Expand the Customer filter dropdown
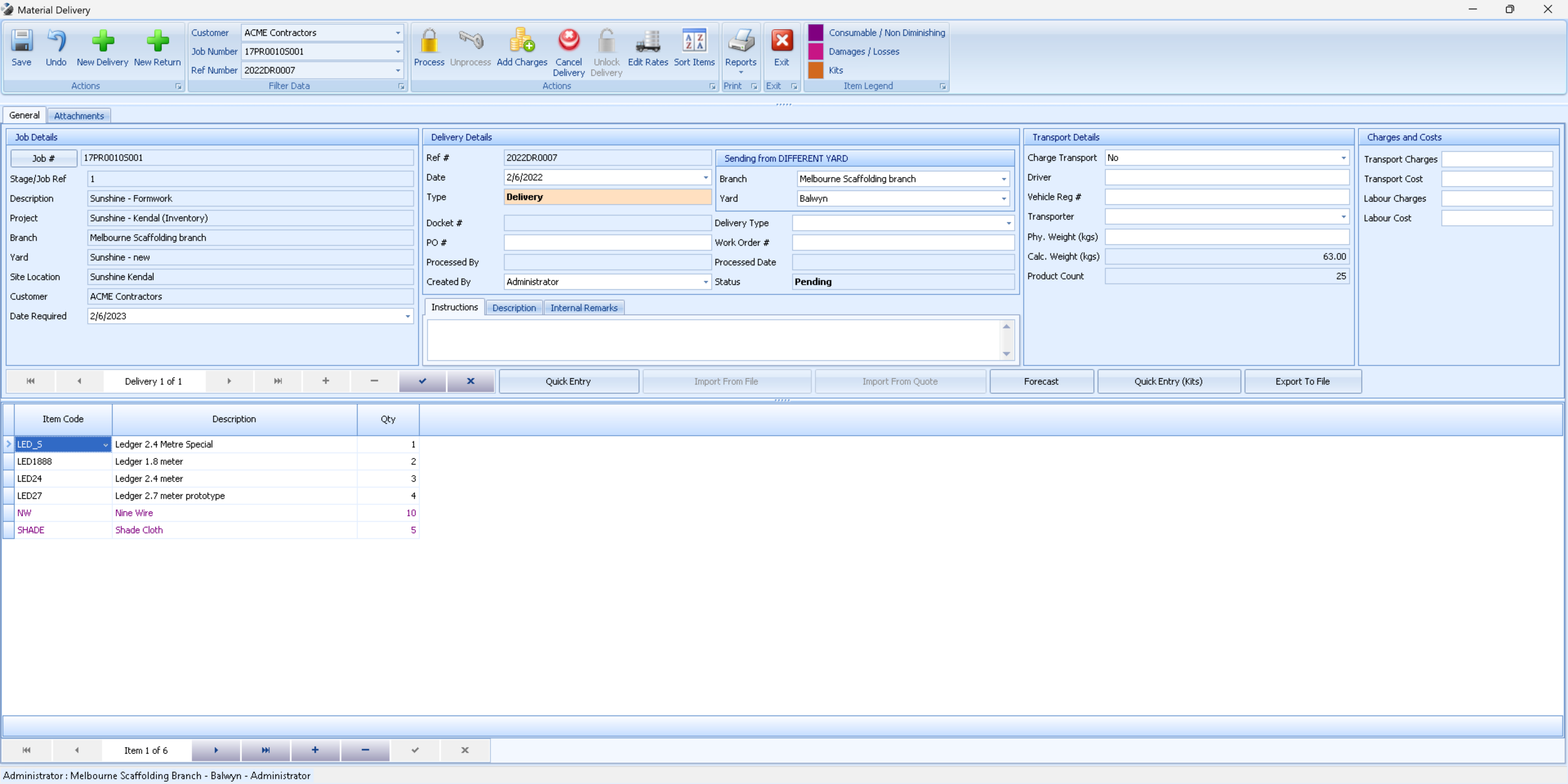 tap(398, 33)
